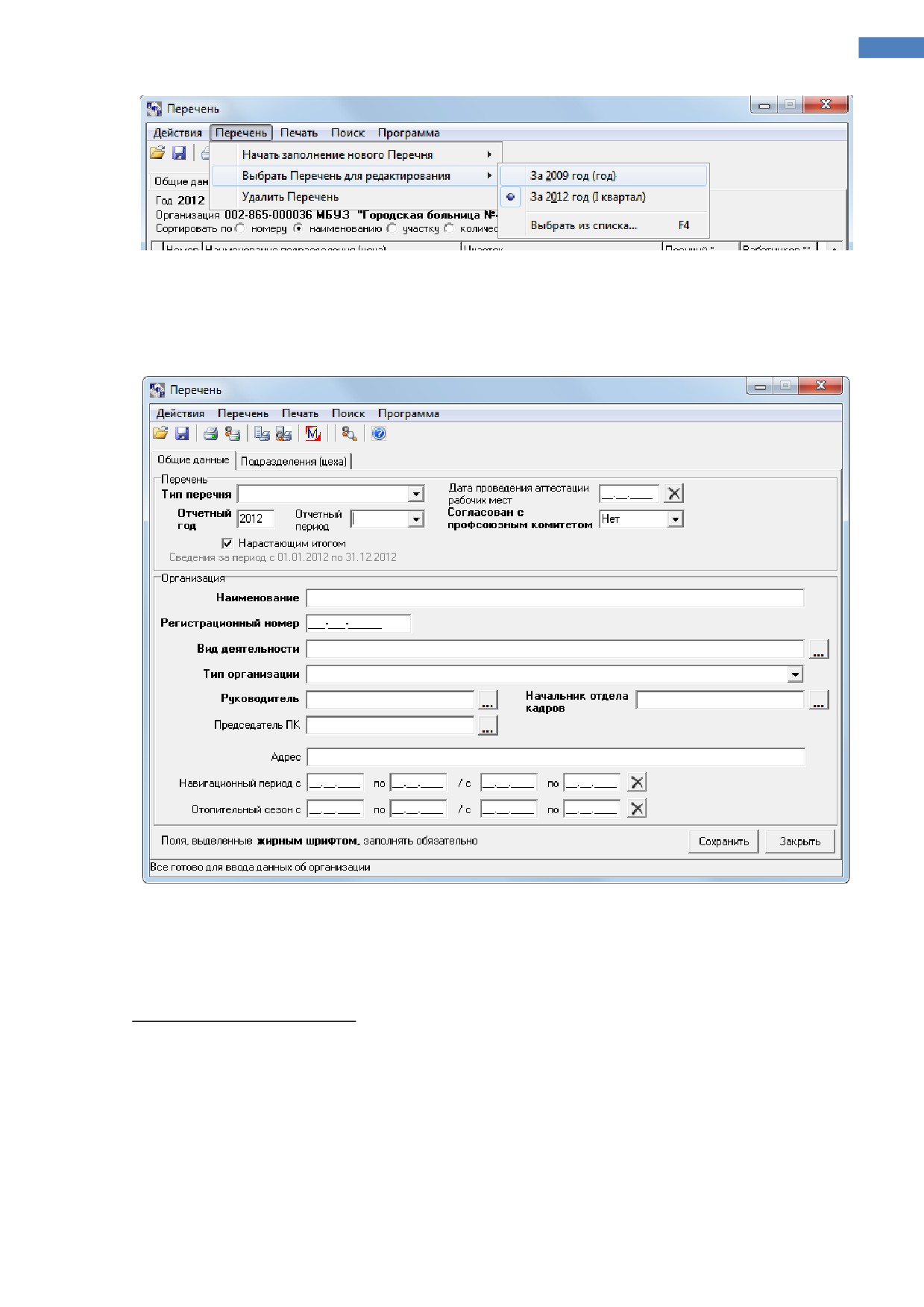Viewport: 924px width, 1307px height.
Task: Browse for Начальник отдела кадров with its ellipsis button
Action: pyautogui.click(x=819, y=700)
